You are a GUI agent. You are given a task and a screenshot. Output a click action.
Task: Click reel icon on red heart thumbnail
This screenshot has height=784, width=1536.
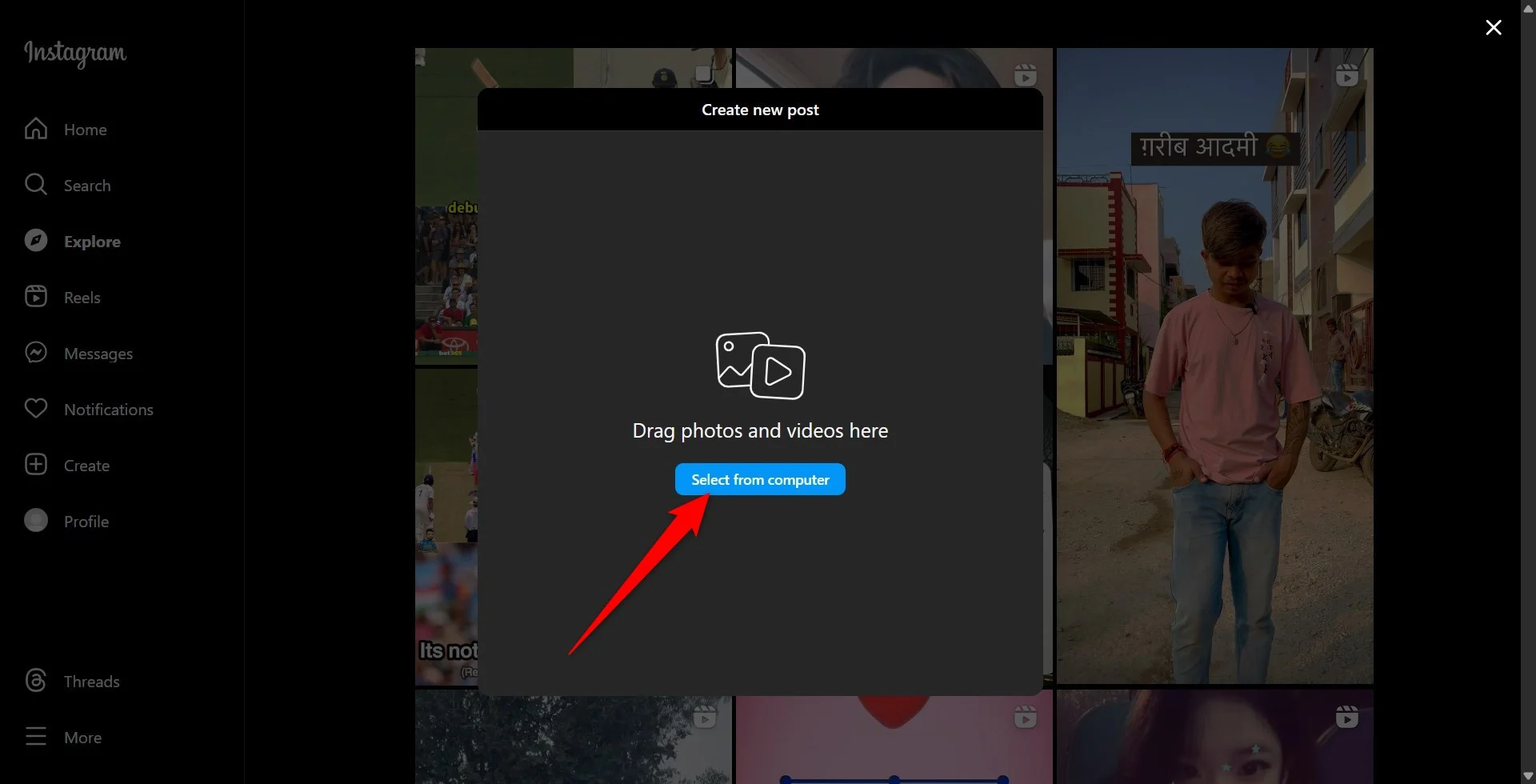pyautogui.click(x=1026, y=717)
